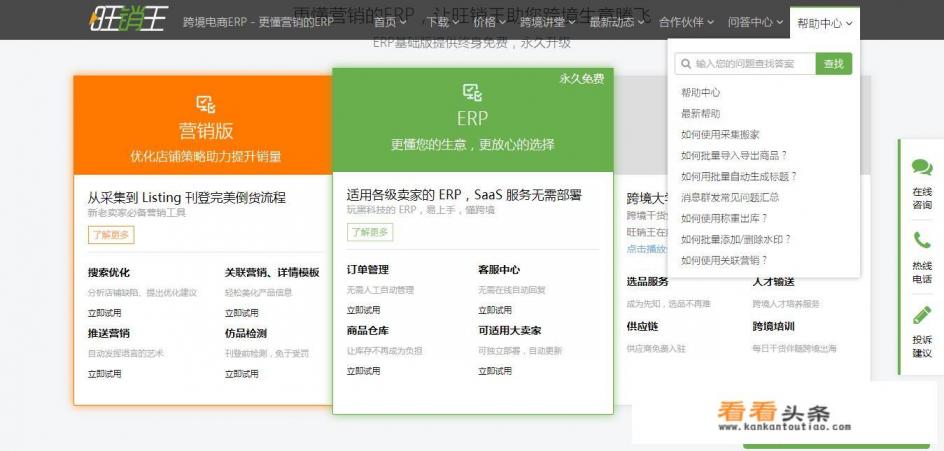This screenshot has width=944, height=451.
Task: Expand the 下载 navigation dropdown
Action: pyautogui.click(x=442, y=22)
